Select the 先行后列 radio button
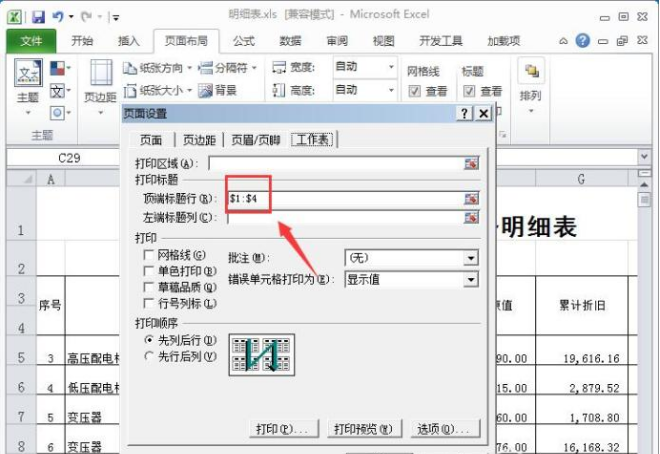This screenshot has width=660, height=454. (149, 356)
